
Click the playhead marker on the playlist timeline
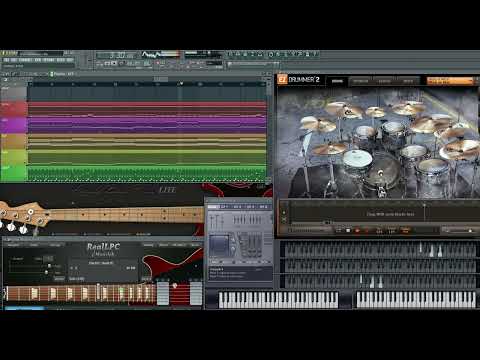[x=181, y=83]
